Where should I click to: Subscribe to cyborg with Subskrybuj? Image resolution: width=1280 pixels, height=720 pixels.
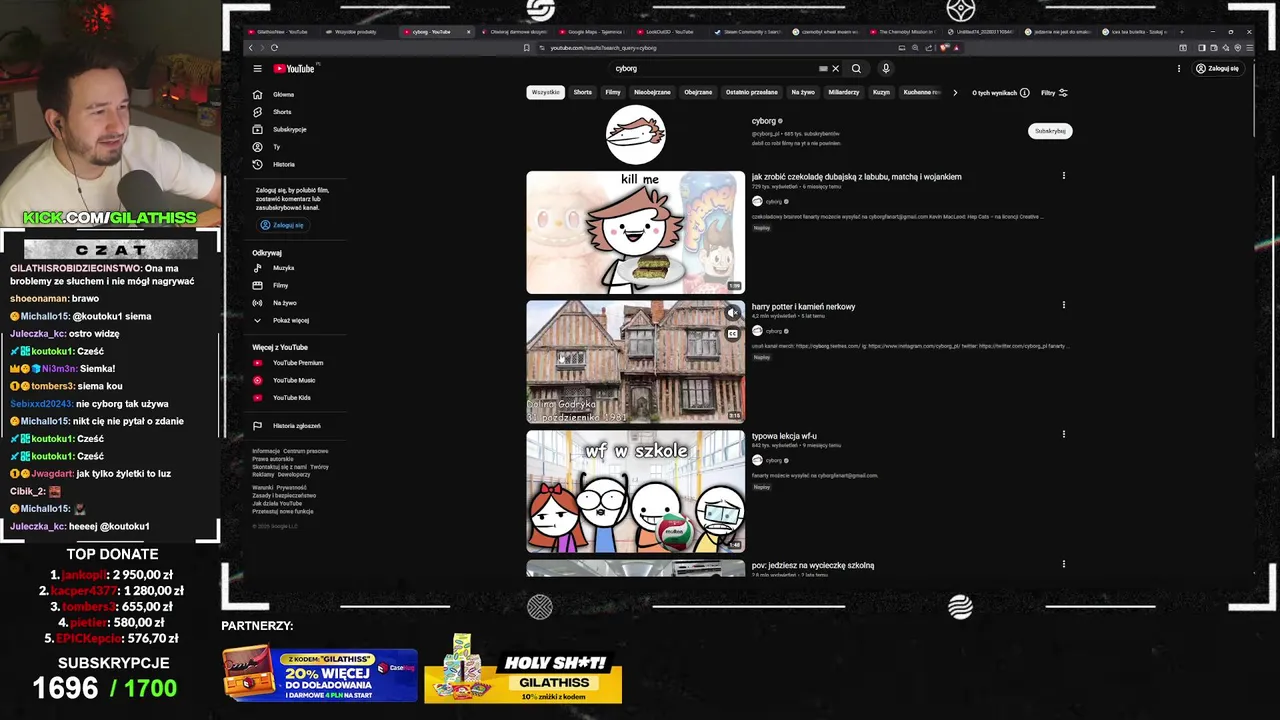click(x=1050, y=131)
